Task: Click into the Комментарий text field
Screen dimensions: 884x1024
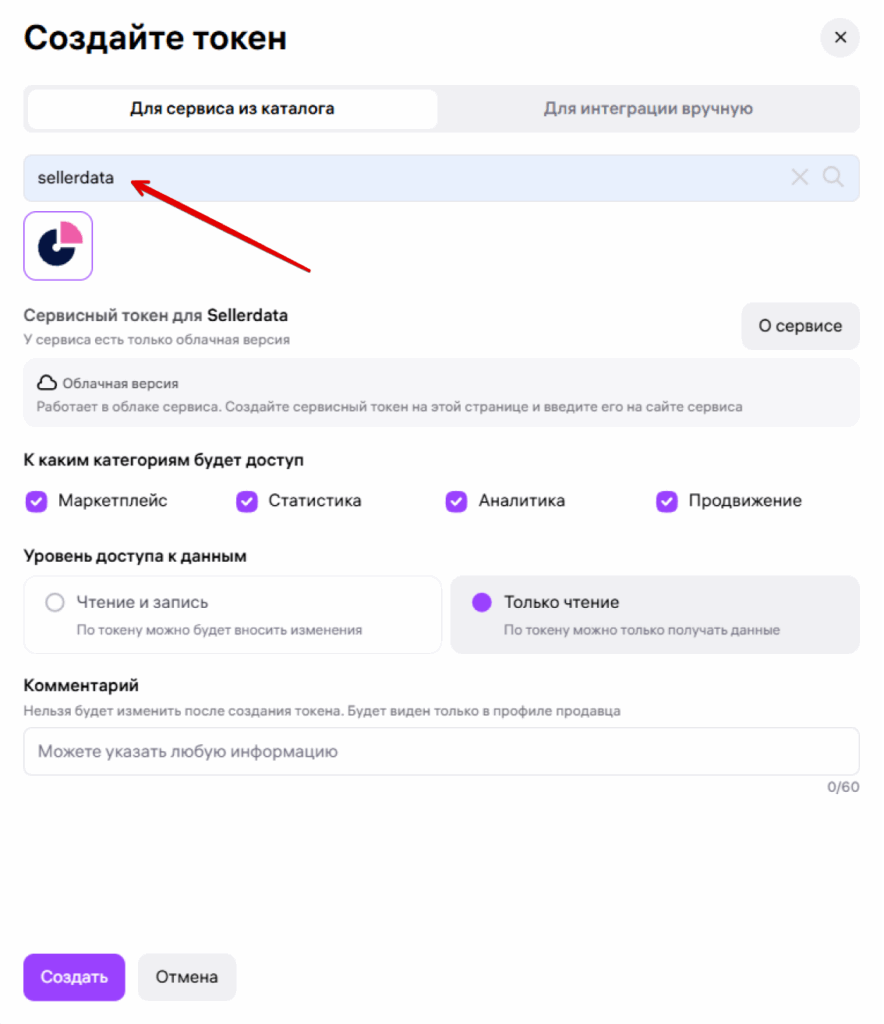Action: [x=441, y=751]
